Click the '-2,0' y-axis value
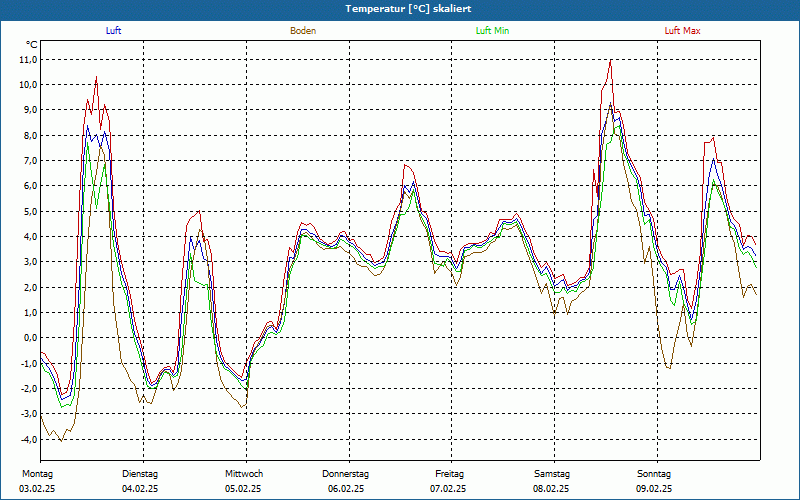Image resolution: width=800 pixels, height=500 pixels. [29, 388]
